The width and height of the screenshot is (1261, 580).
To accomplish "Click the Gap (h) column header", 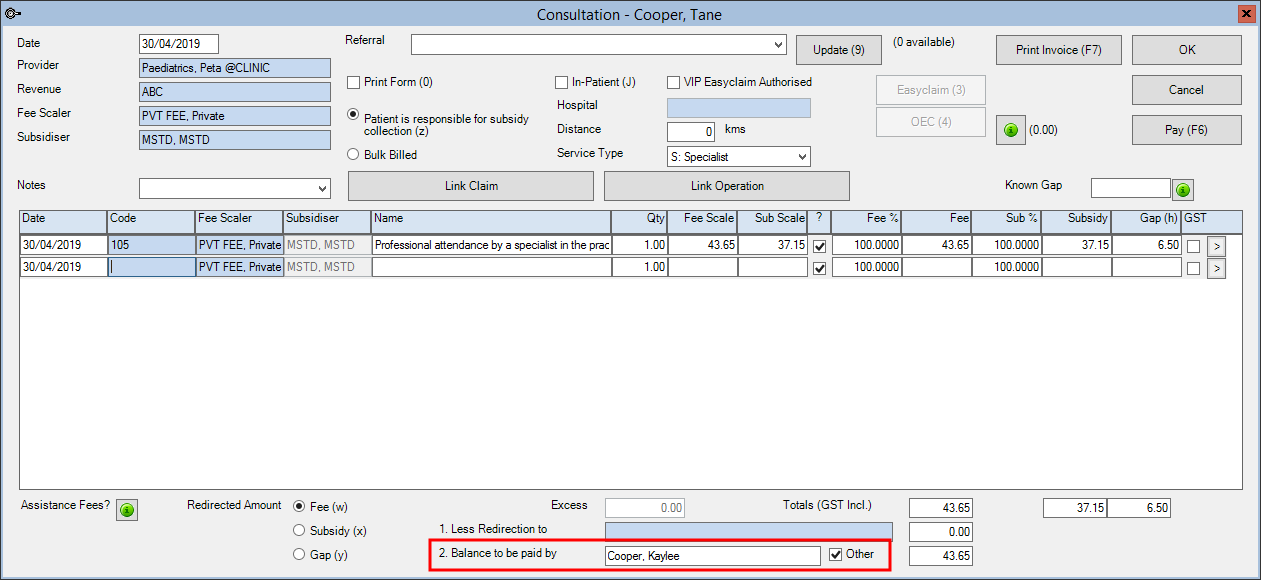I will (x=1146, y=220).
